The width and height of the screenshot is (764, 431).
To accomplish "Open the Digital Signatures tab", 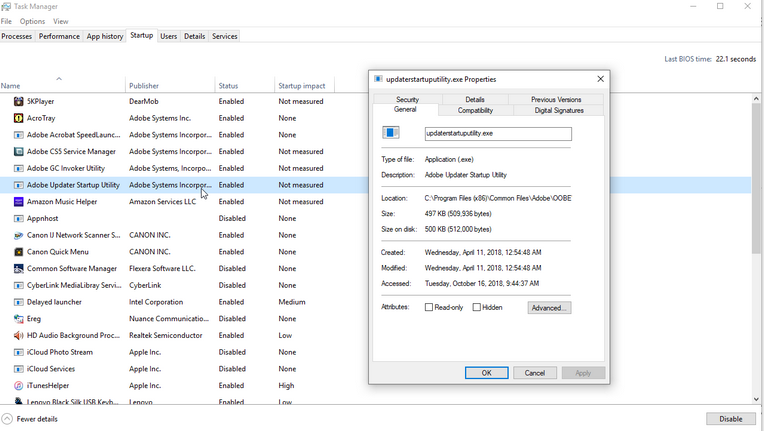I will click(559, 111).
